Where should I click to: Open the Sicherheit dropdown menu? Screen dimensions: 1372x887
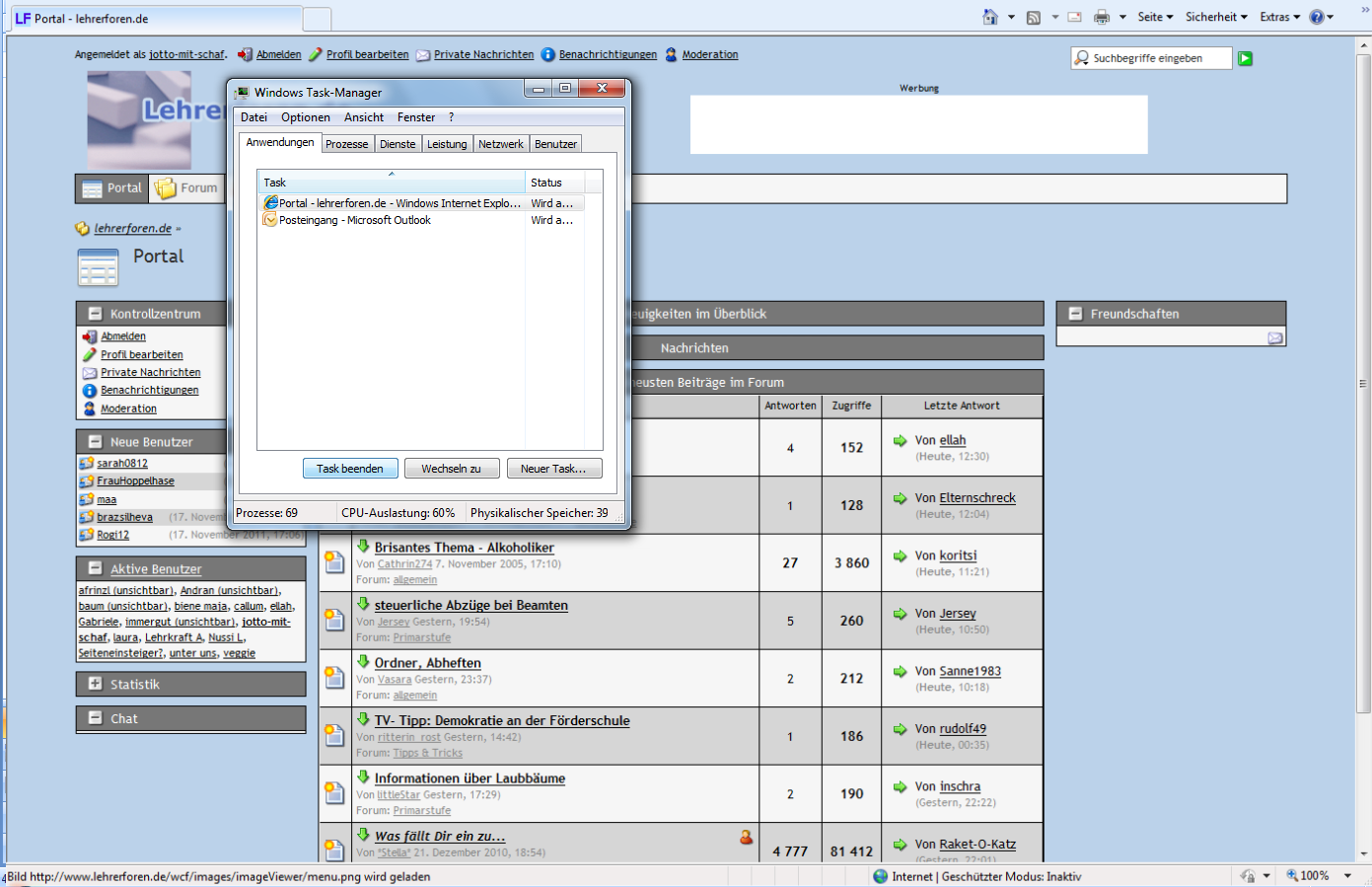1215,17
